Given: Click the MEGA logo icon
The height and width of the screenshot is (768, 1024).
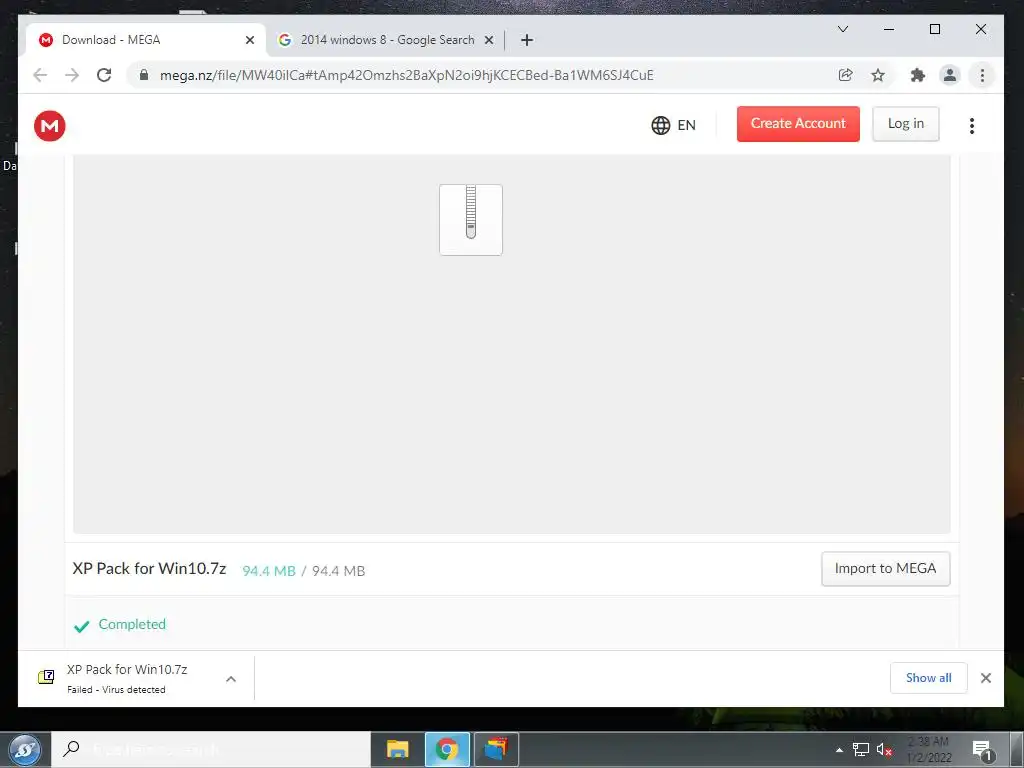Looking at the screenshot, I should point(50,125).
